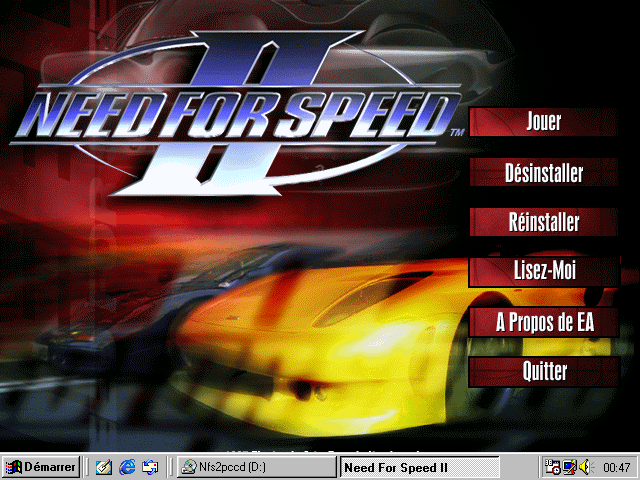The width and height of the screenshot is (640, 480).
Task: Open the volume speaker tray icon
Action: tap(587, 467)
